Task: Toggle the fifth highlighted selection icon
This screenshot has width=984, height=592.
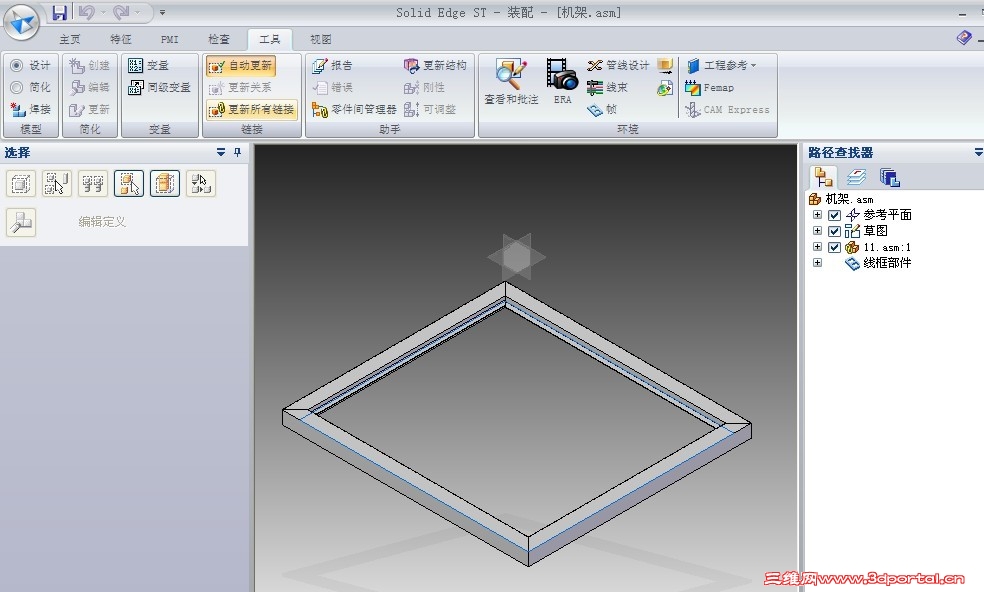Action: coord(165,183)
